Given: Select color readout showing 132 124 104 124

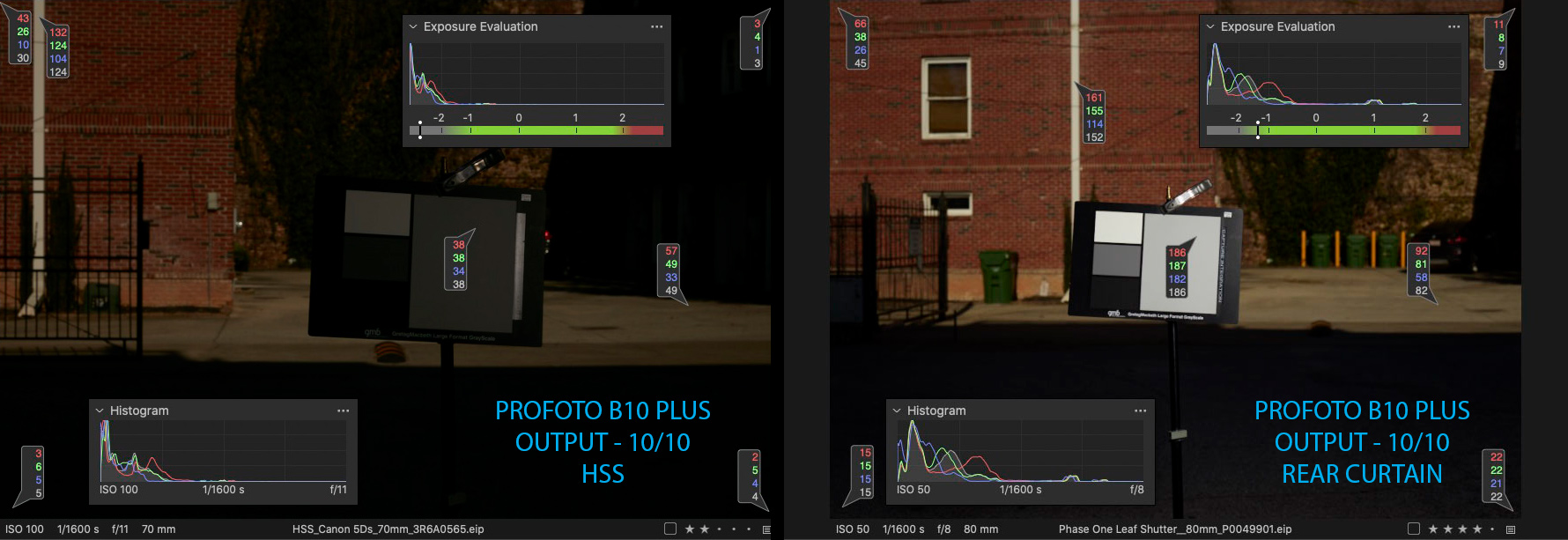Looking at the screenshot, I should pyautogui.click(x=58, y=52).
